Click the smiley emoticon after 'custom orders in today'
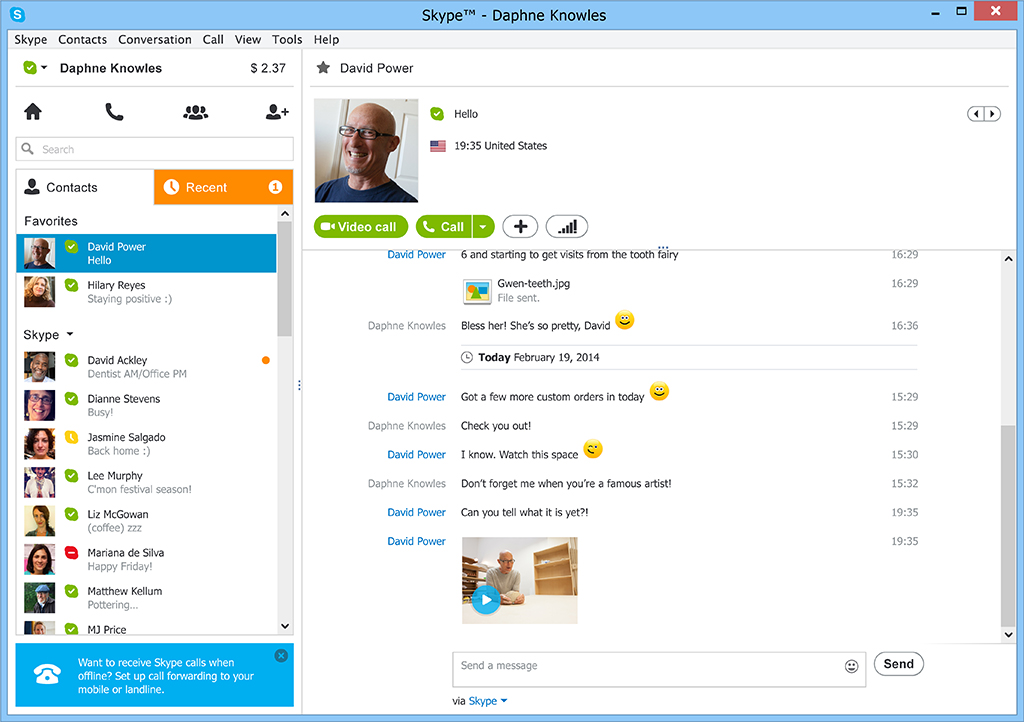The image size is (1024, 722). (660, 391)
